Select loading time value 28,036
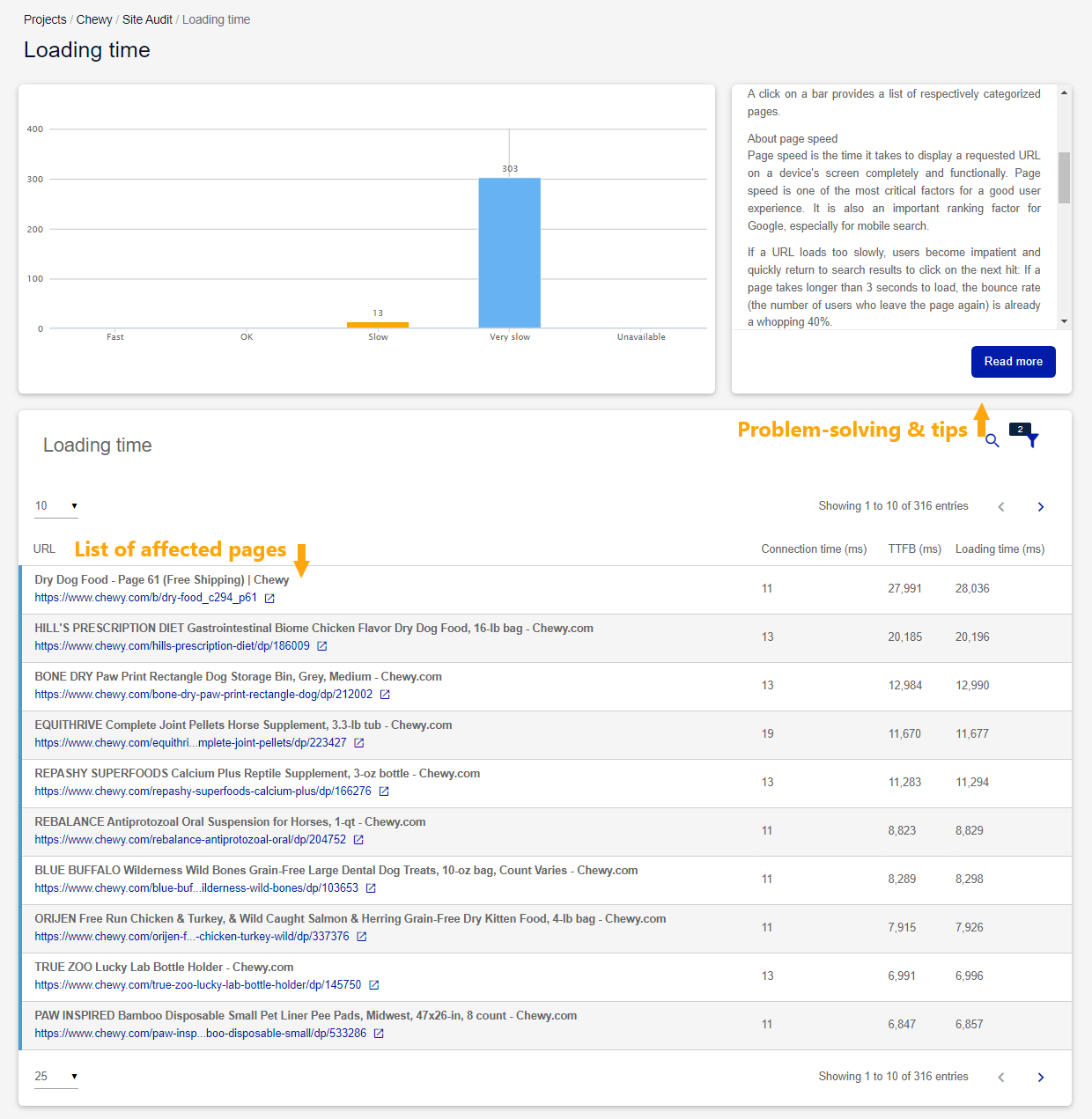The image size is (1092, 1119). point(972,589)
